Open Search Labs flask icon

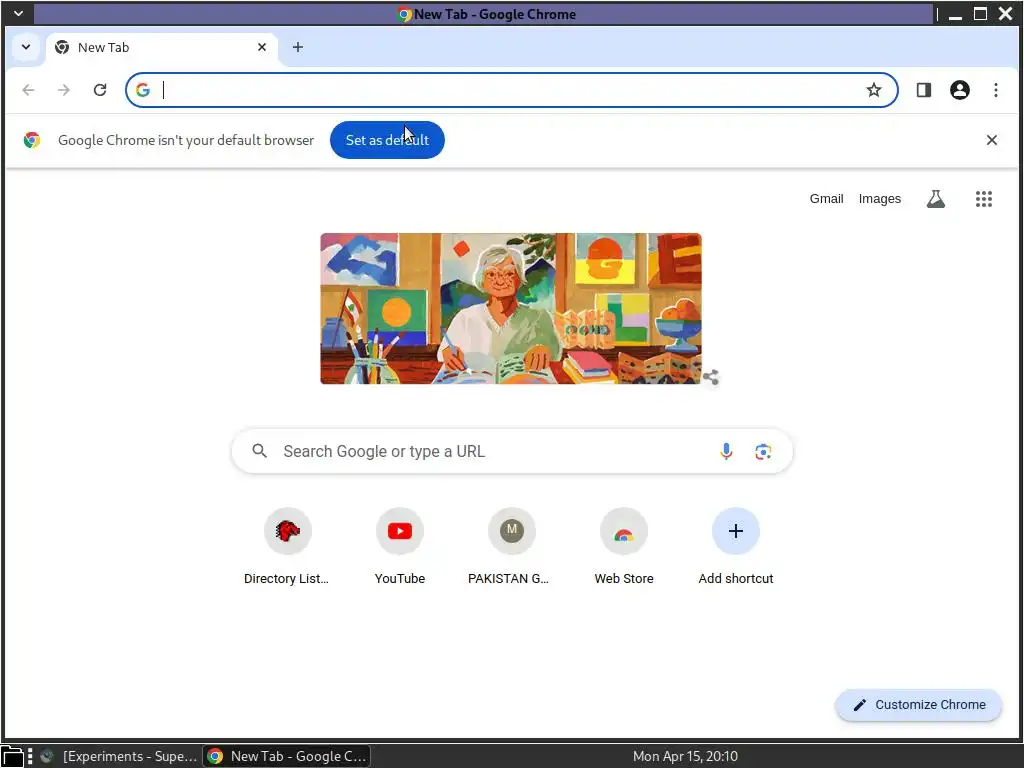pyautogui.click(x=936, y=199)
